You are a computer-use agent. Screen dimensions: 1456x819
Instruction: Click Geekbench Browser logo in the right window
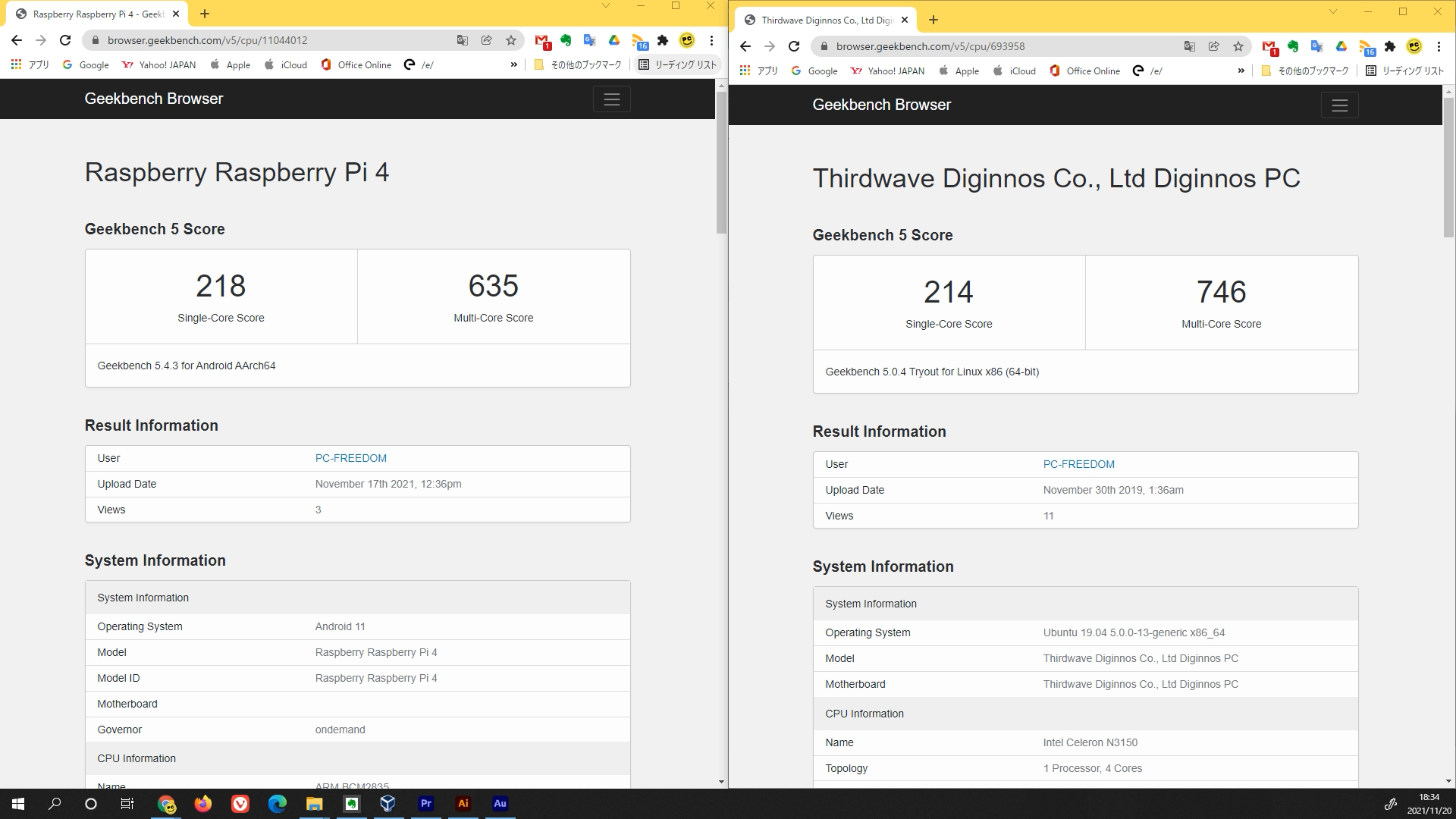pos(881,105)
